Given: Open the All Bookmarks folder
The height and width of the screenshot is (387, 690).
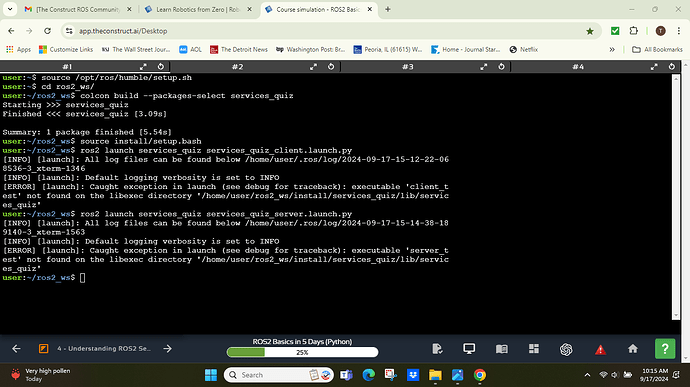Looking at the screenshot, I should pyautogui.click(x=657, y=50).
